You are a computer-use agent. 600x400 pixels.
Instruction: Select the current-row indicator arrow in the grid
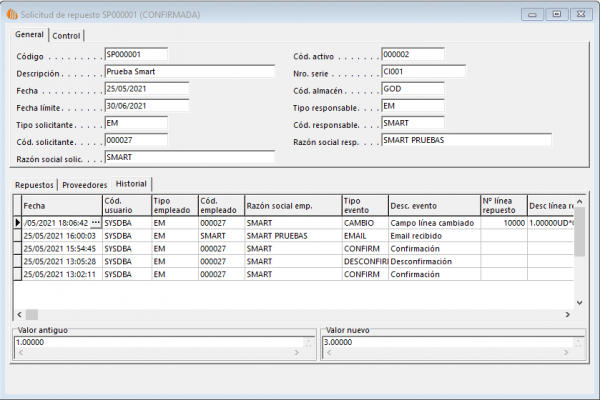click(x=16, y=223)
